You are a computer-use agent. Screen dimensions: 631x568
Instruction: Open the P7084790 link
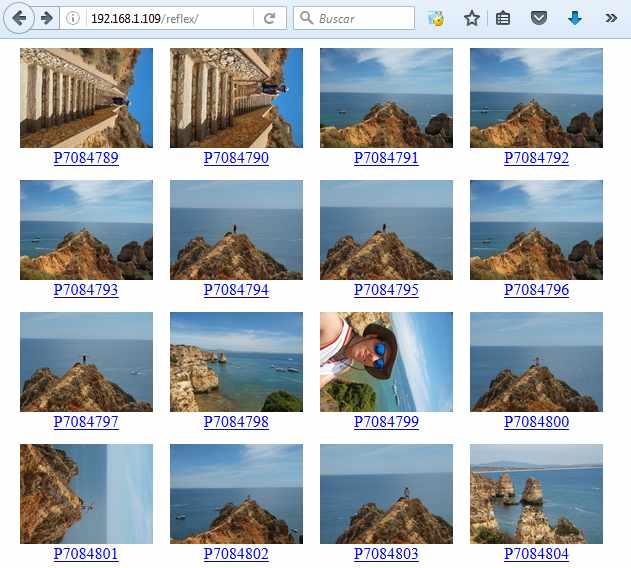(x=236, y=158)
